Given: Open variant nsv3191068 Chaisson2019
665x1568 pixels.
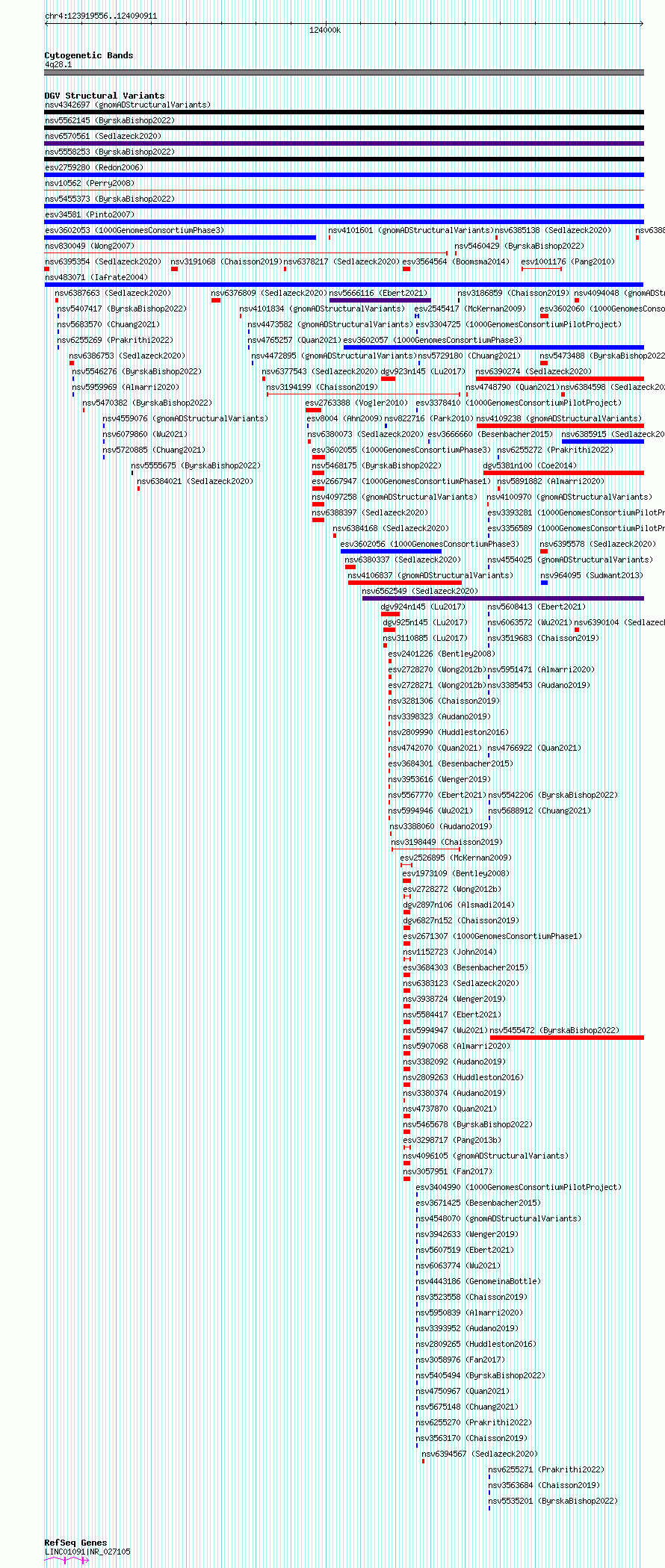Looking at the screenshot, I should click(x=226, y=261).
